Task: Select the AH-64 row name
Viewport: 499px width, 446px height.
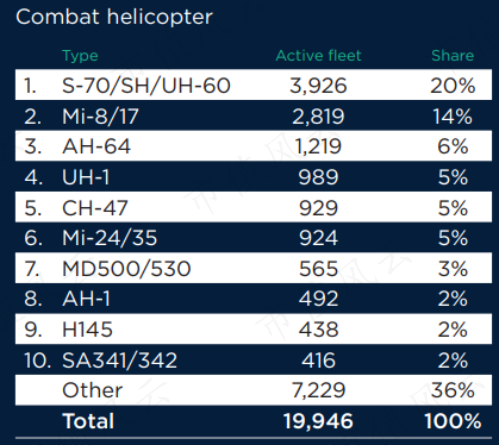Action: point(96,146)
